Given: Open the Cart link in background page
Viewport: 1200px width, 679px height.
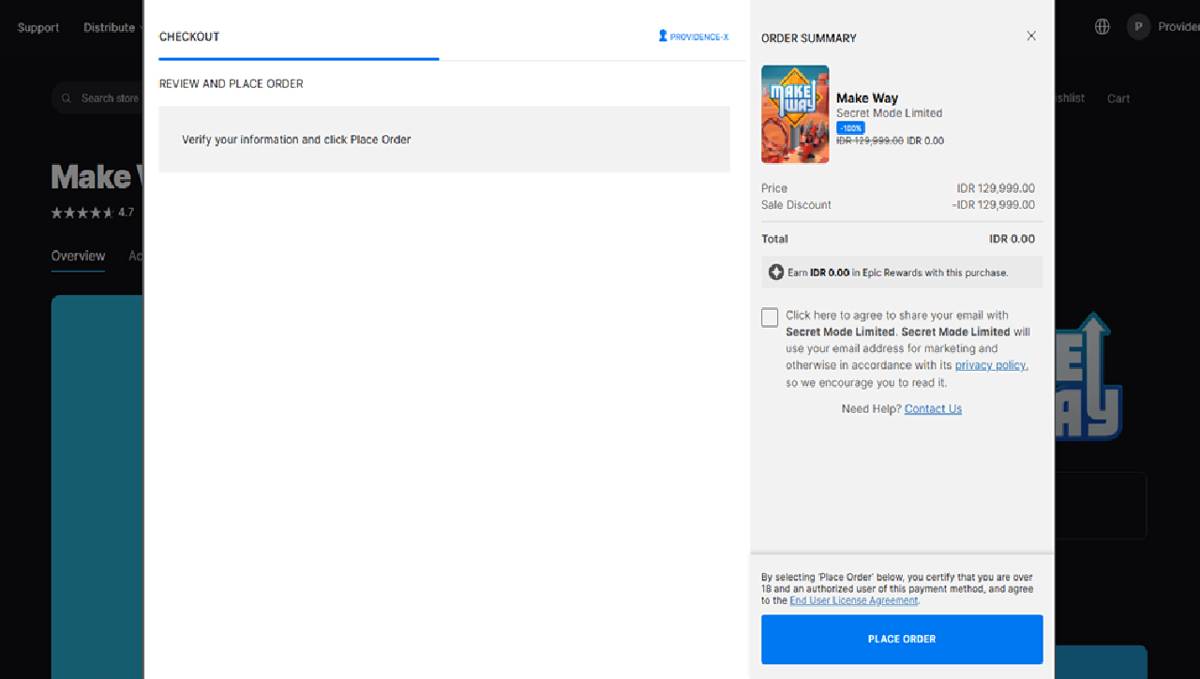Looking at the screenshot, I should pyautogui.click(x=1118, y=98).
